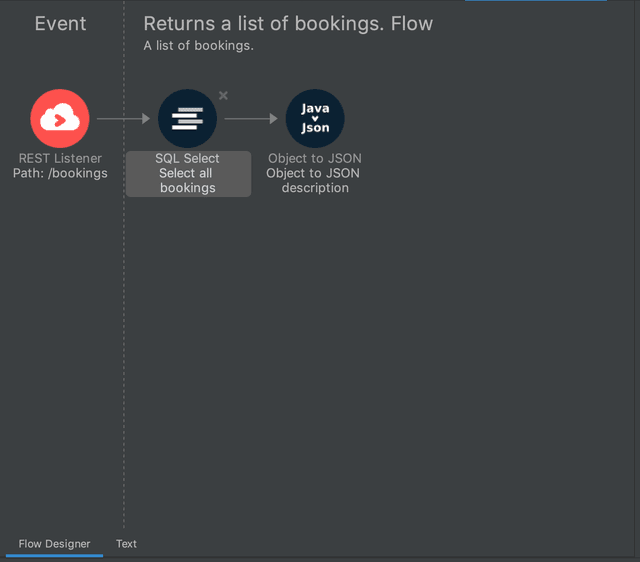Viewport: 640px width, 562px height.
Task: Remove SQL Select node with the x
Action: pyautogui.click(x=223, y=95)
